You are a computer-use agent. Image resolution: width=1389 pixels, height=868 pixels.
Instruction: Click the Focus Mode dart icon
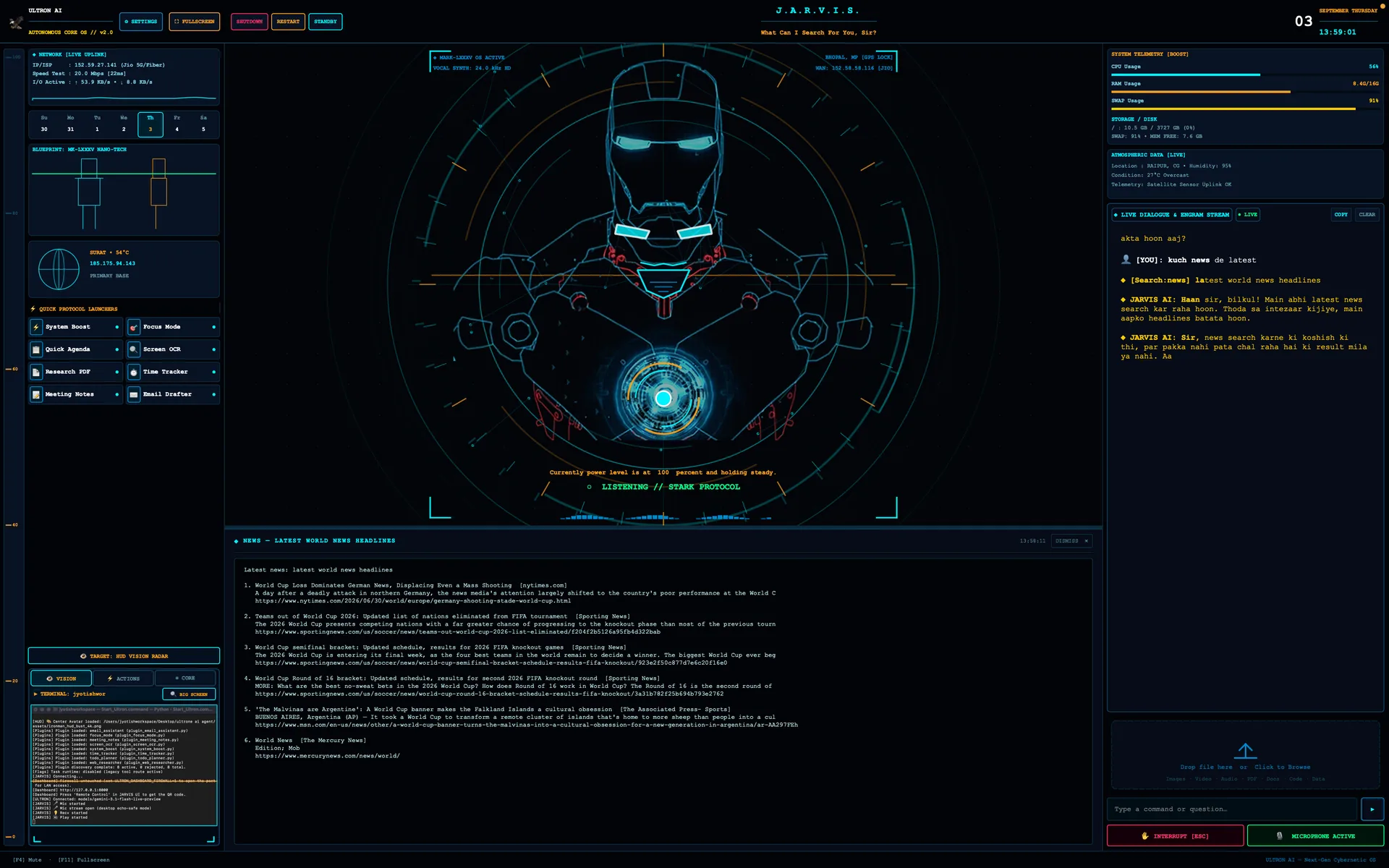click(134, 327)
